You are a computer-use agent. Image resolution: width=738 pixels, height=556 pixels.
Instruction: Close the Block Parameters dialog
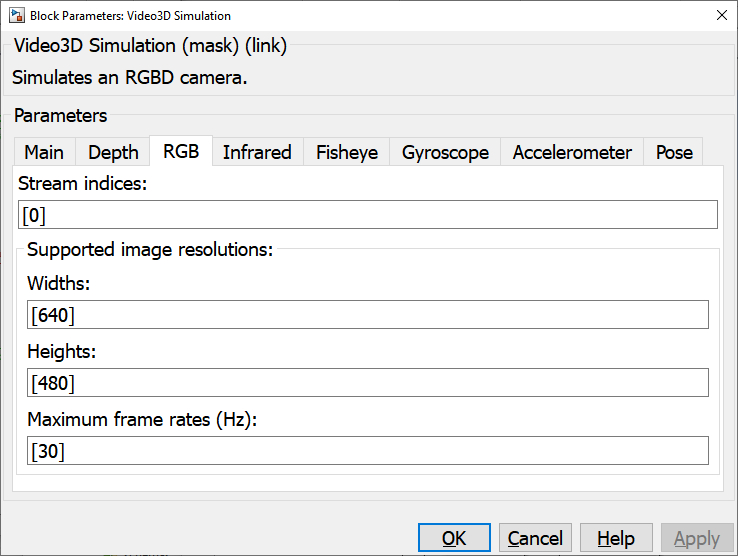(x=721, y=15)
